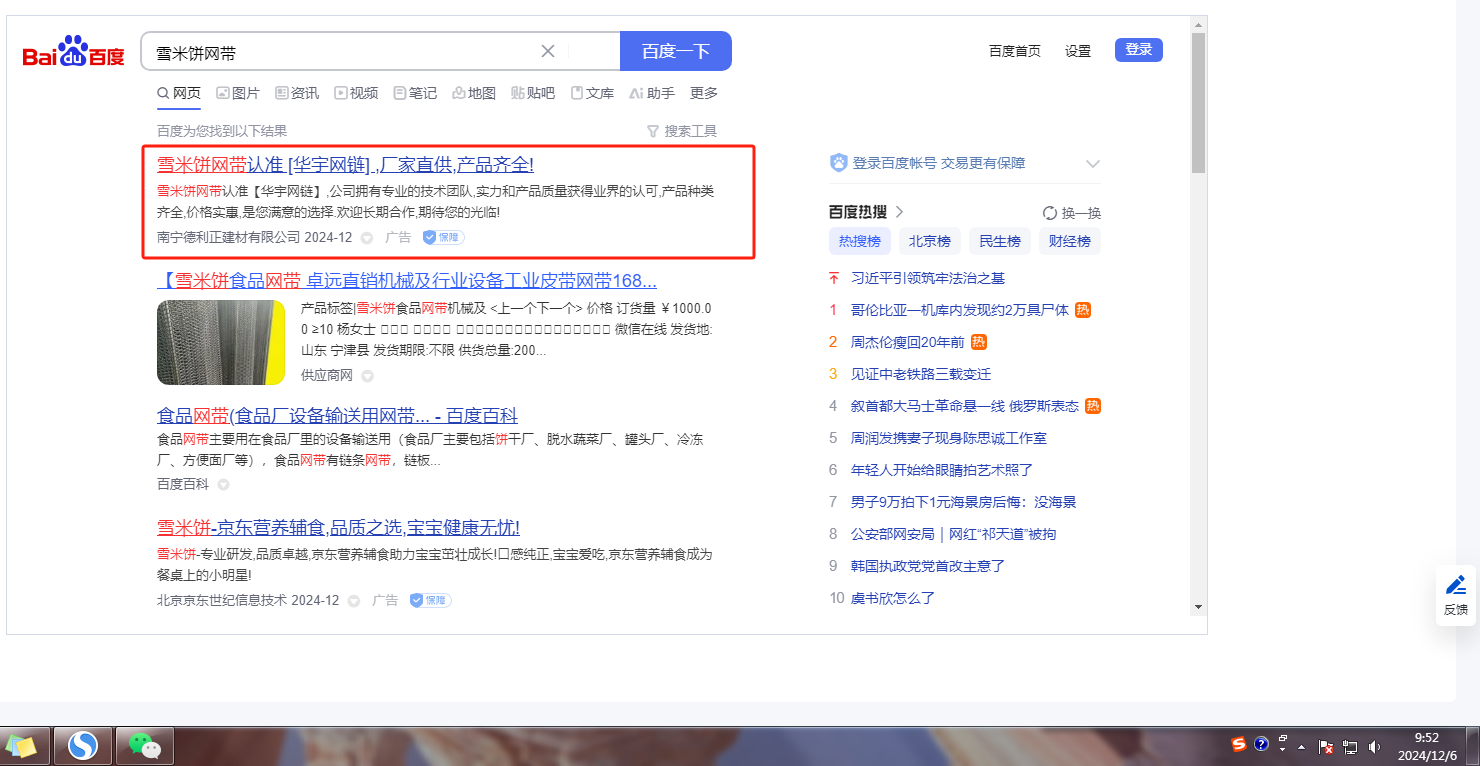This screenshot has width=1480, height=766.
Task: Click the blue 登录 button
Action: 1138,50
